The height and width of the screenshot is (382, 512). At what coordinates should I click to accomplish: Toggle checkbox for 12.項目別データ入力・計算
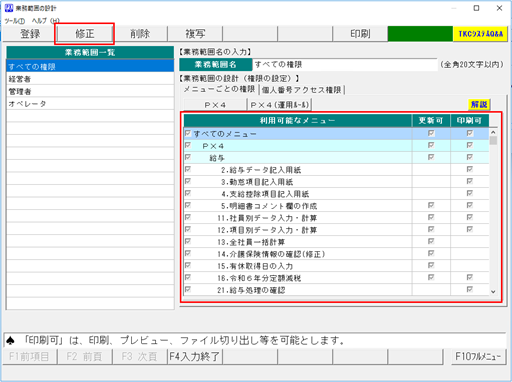tap(188, 229)
